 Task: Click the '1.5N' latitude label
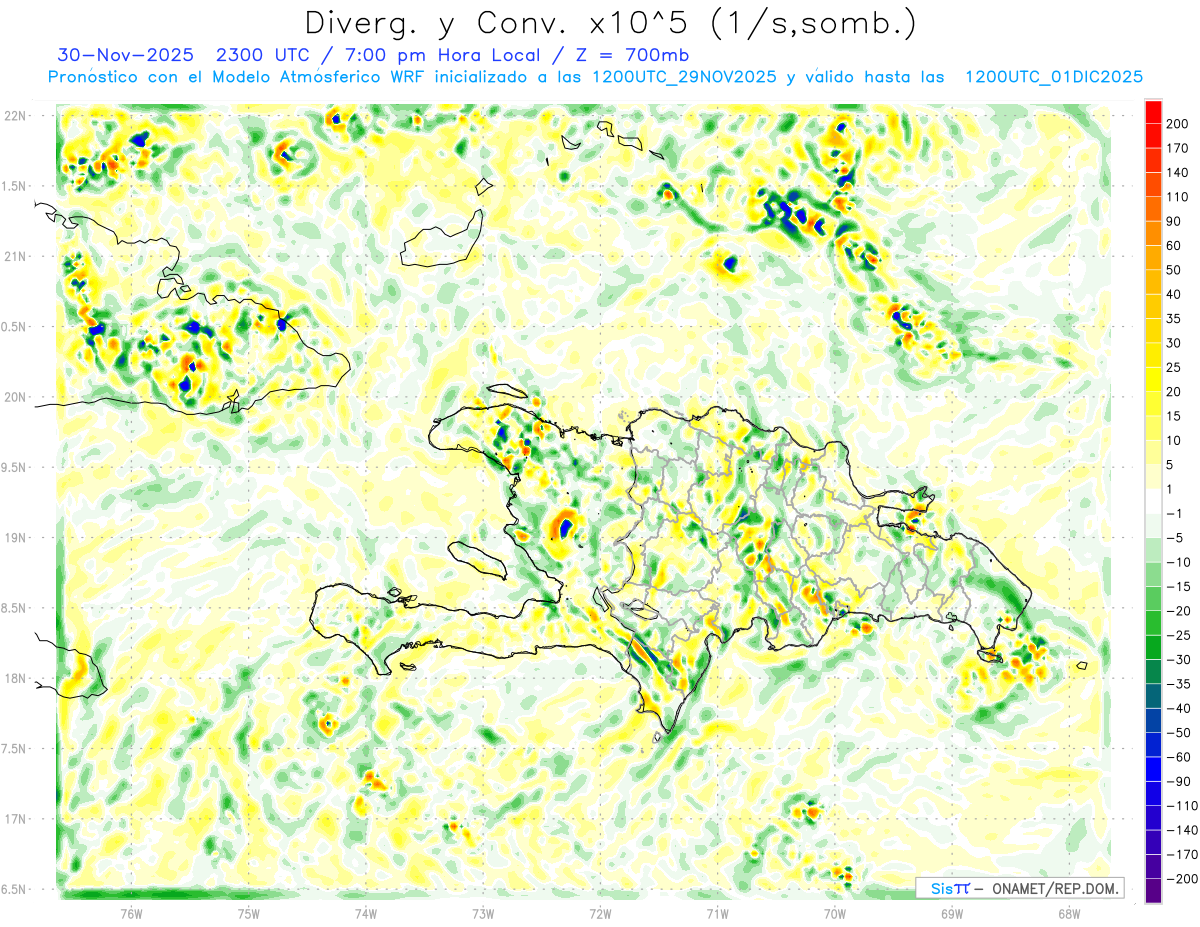(x=13, y=186)
